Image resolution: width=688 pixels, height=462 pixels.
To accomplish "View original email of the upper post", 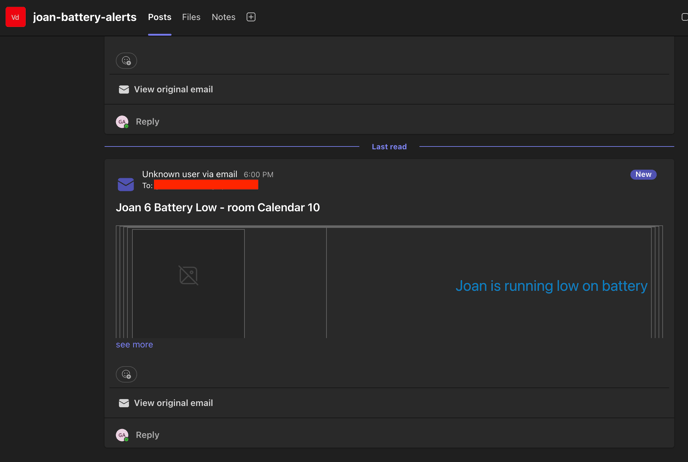I will (x=173, y=90).
